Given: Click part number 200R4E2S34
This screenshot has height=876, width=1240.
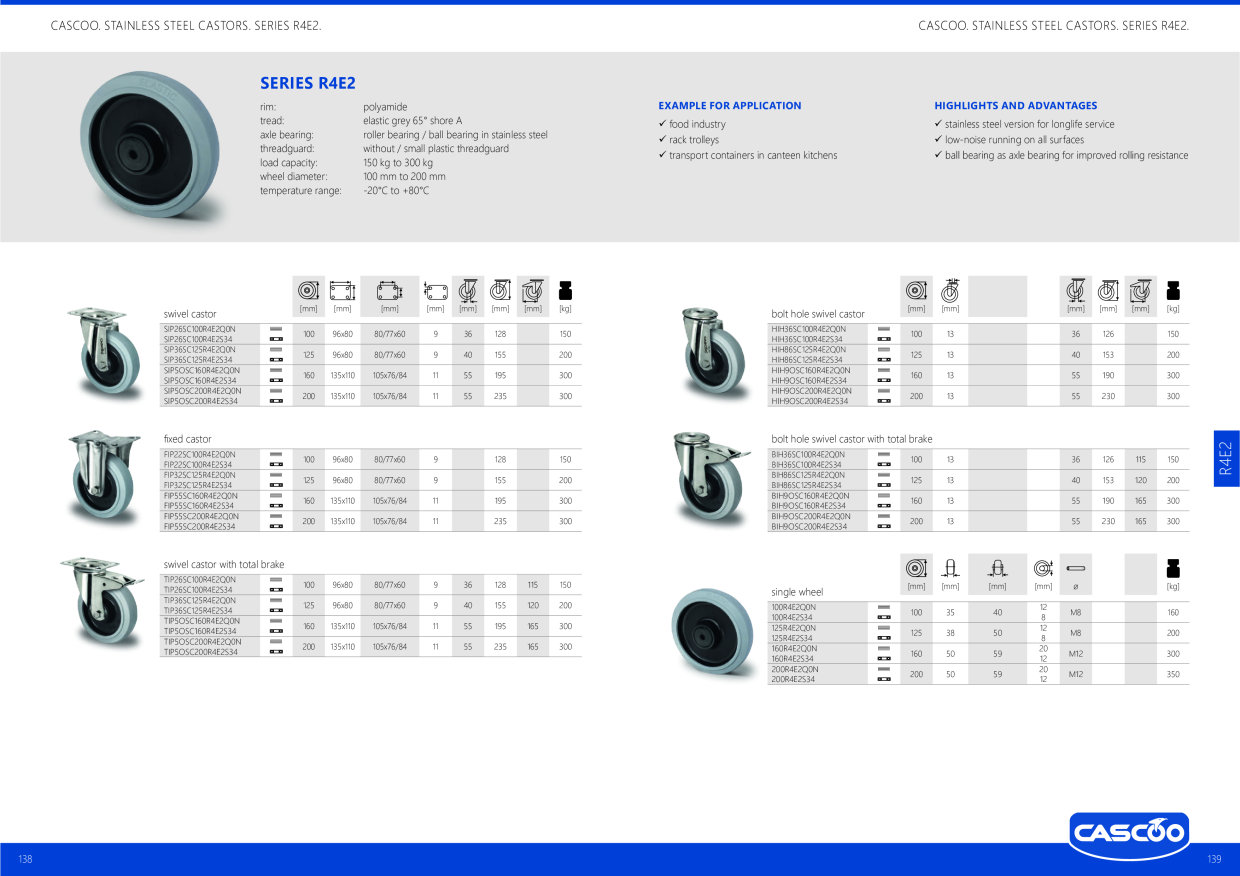Looking at the screenshot, I should (793, 679).
